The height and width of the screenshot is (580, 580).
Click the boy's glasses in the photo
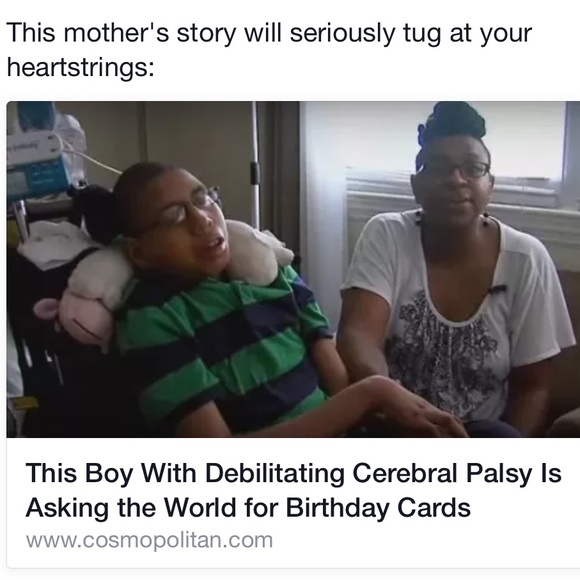click(181, 210)
